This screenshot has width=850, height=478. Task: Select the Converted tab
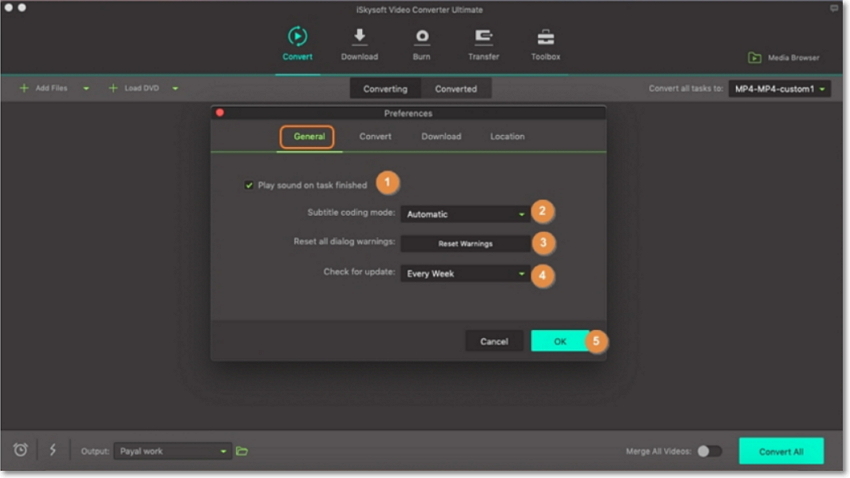tap(456, 89)
